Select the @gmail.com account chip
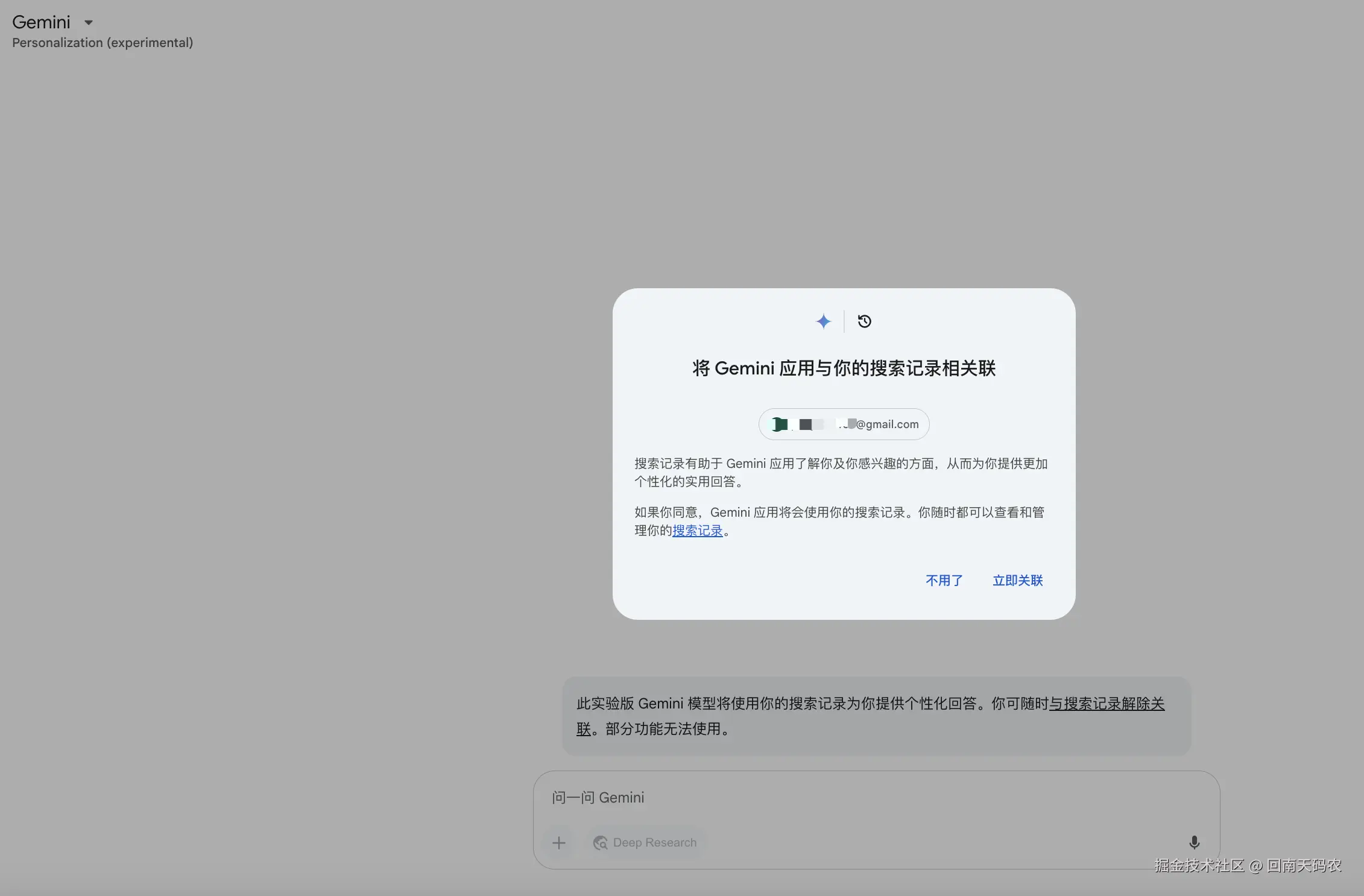The height and width of the screenshot is (896, 1364). click(x=886, y=424)
